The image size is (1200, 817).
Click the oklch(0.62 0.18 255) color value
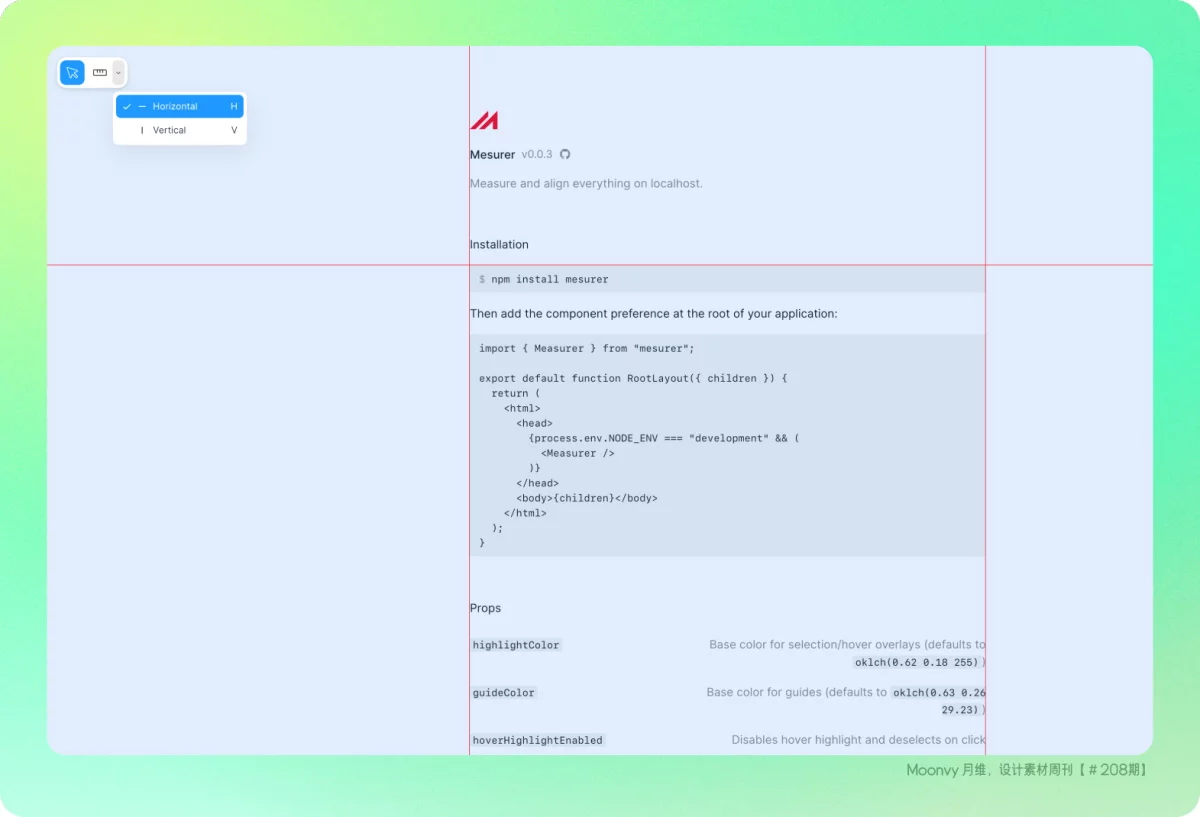916,662
